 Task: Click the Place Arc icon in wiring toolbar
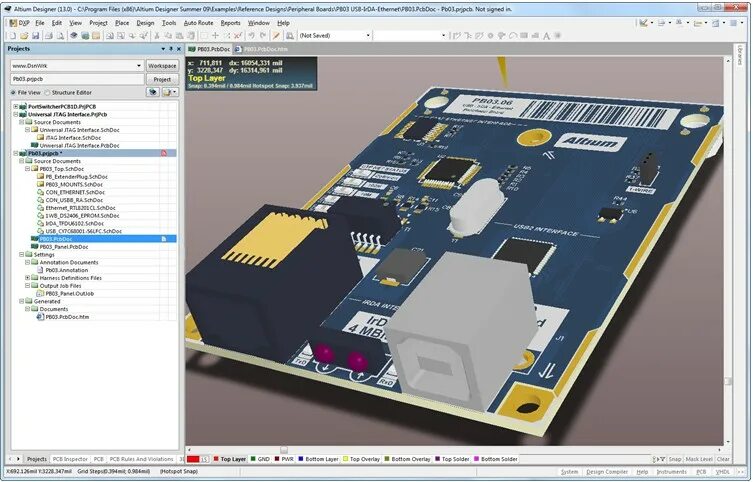pyautogui.click(x=512, y=36)
